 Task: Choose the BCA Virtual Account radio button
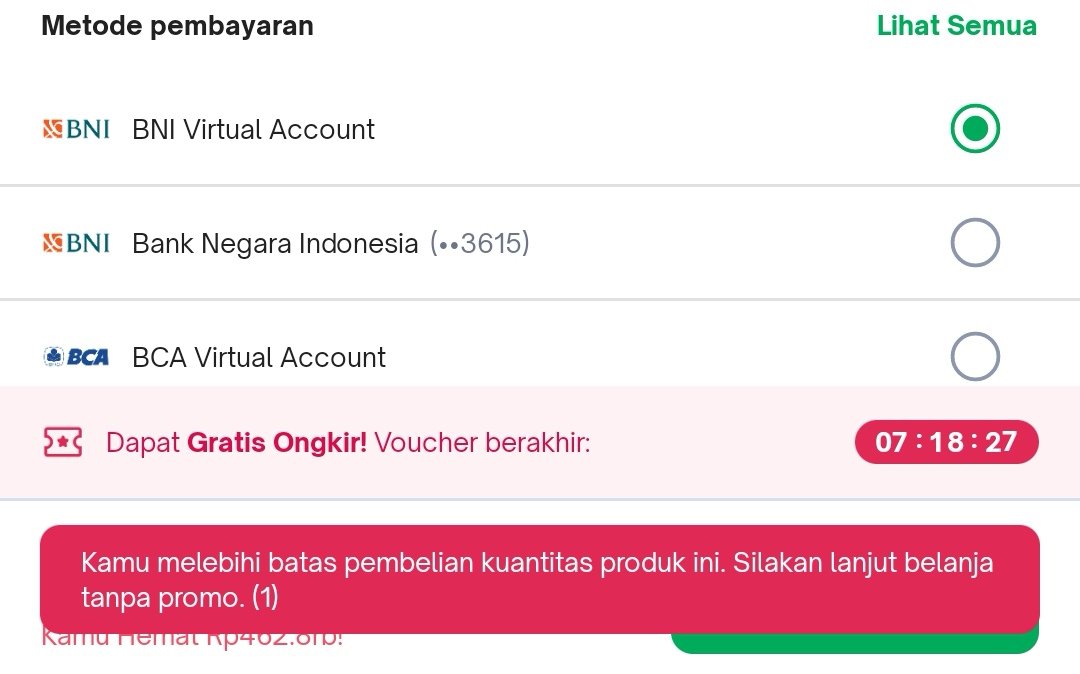(975, 357)
